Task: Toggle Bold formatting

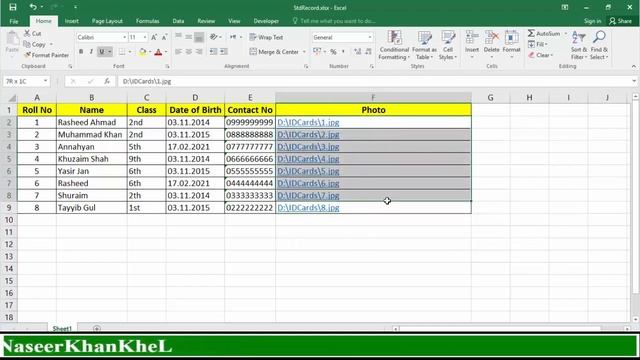Action: click(81, 52)
